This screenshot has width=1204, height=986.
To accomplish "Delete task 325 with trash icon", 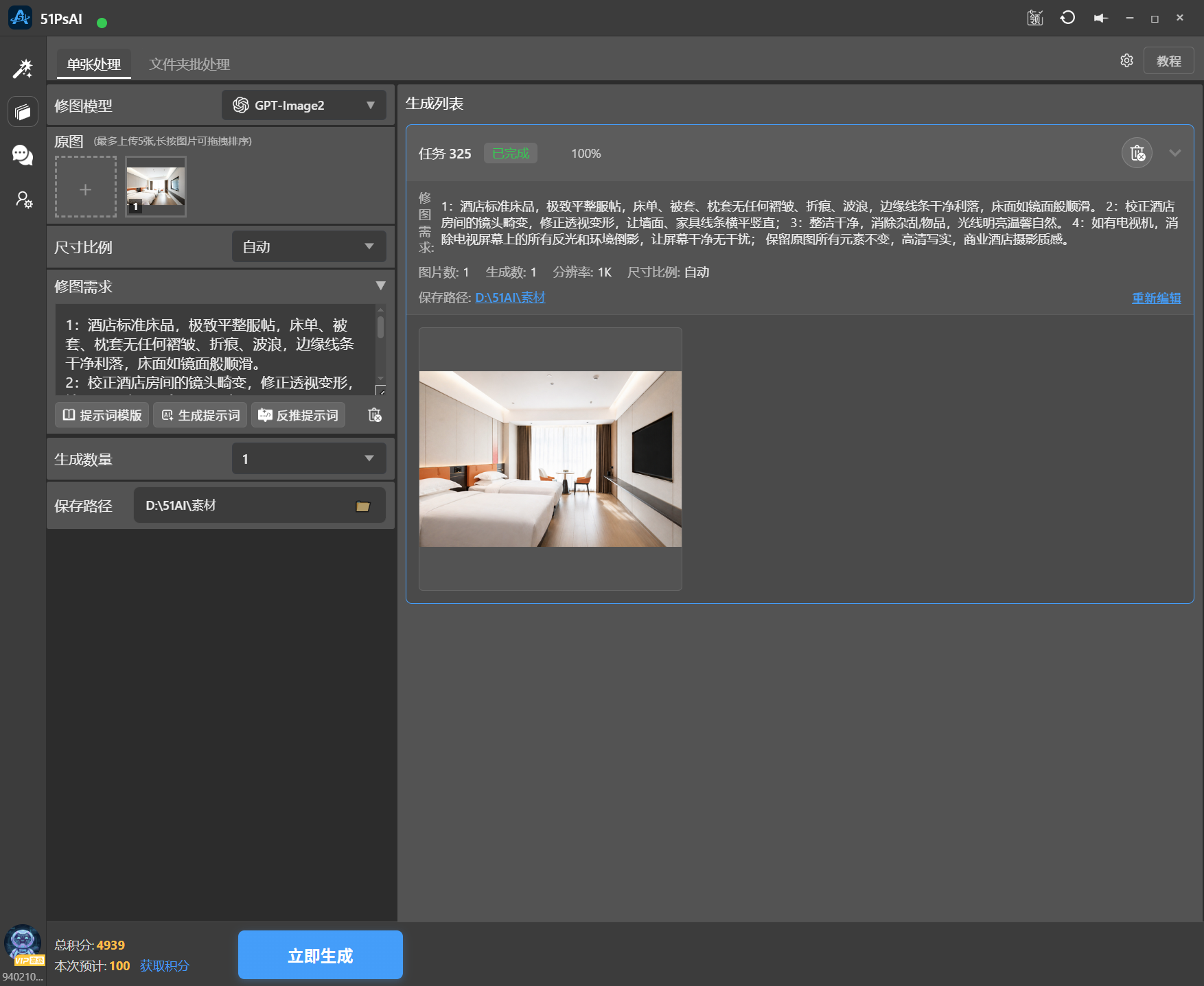I will (1137, 153).
